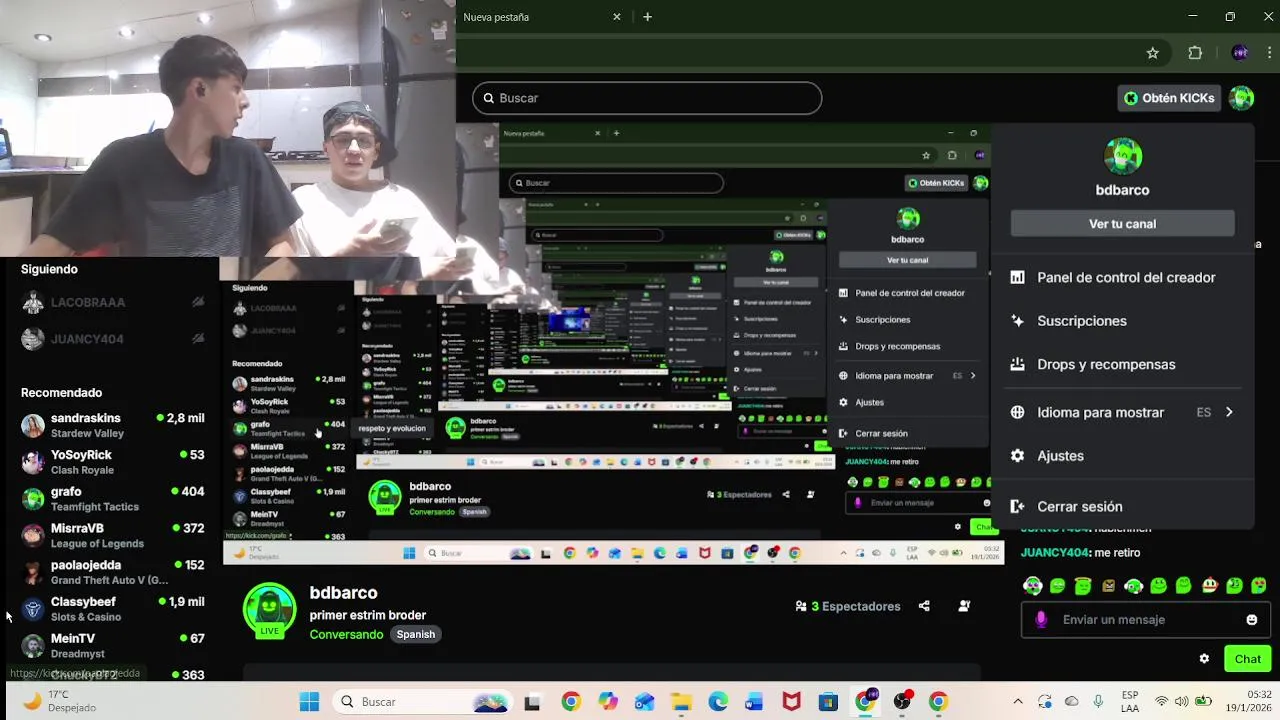Click the 3 Espectadores viewers icon below main stream
The image size is (1280, 720).
click(801, 606)
